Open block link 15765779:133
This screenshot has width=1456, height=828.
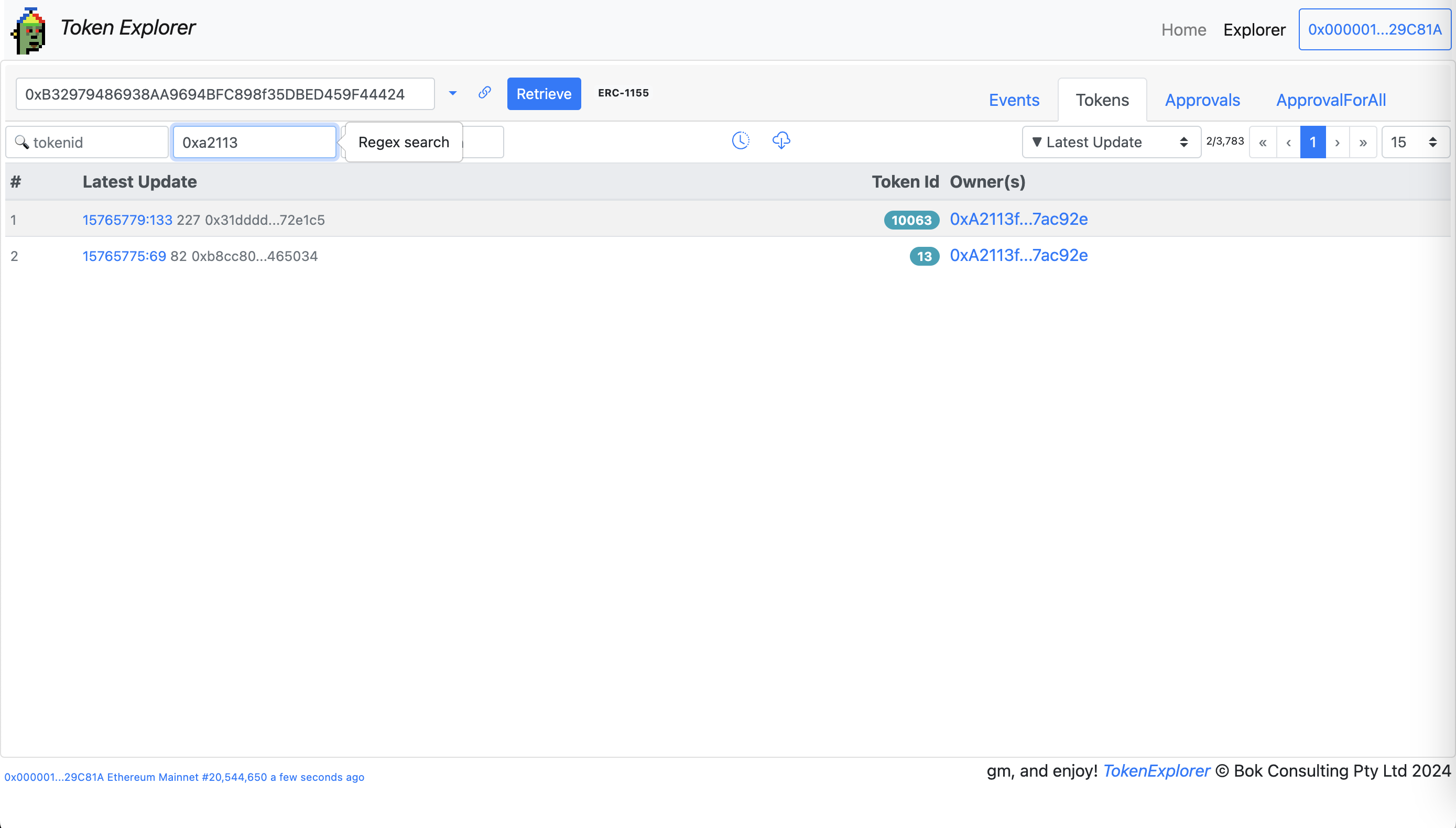tap(127, 220)
